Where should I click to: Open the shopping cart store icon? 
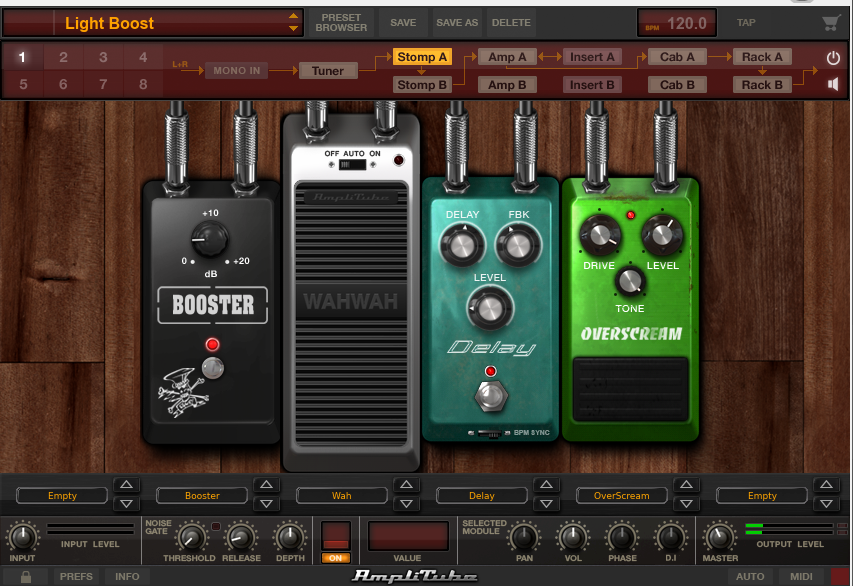pyautogui.click(x=831, y=23)
